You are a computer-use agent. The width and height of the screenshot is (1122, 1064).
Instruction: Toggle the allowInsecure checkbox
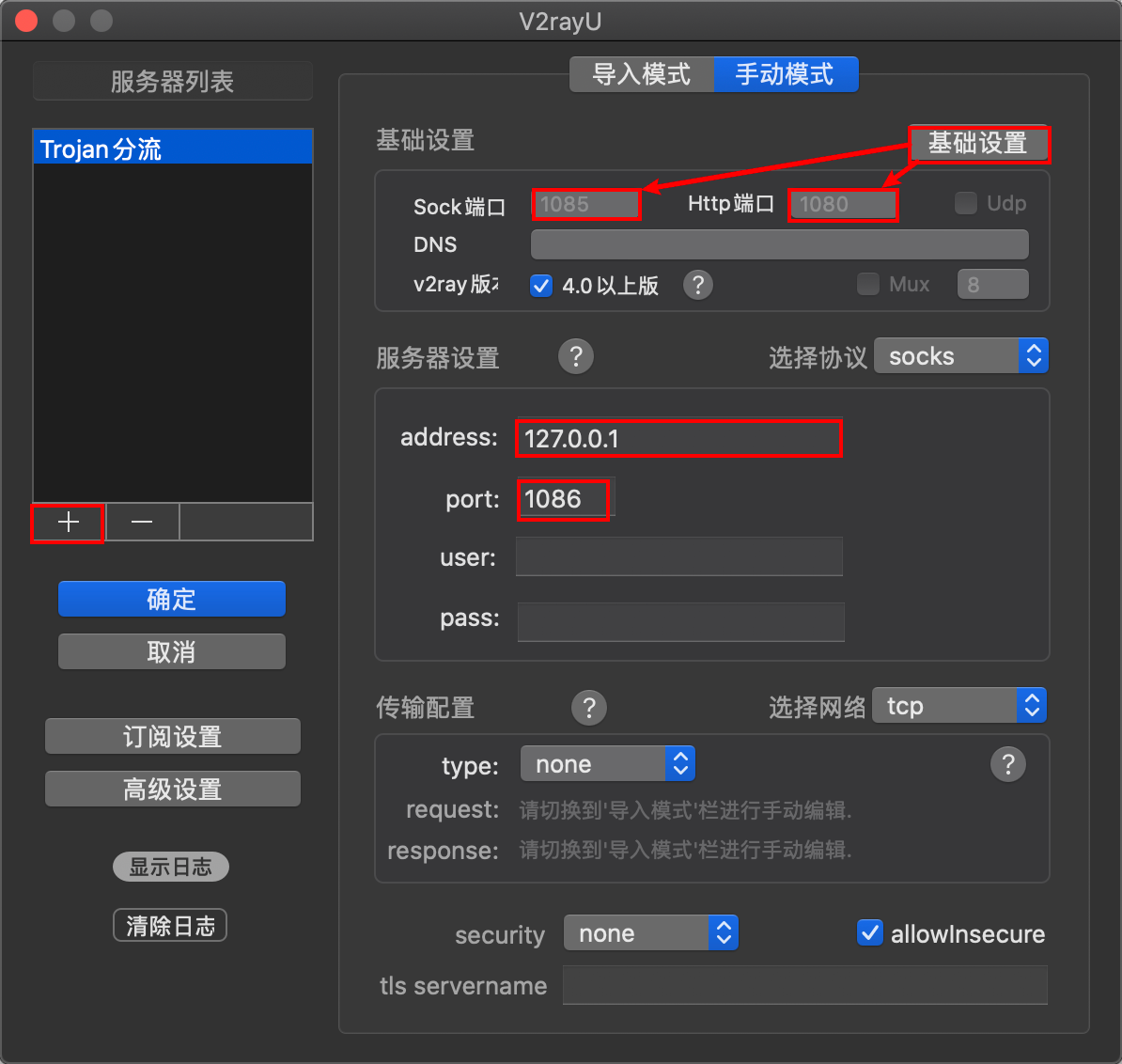[869, 933]
